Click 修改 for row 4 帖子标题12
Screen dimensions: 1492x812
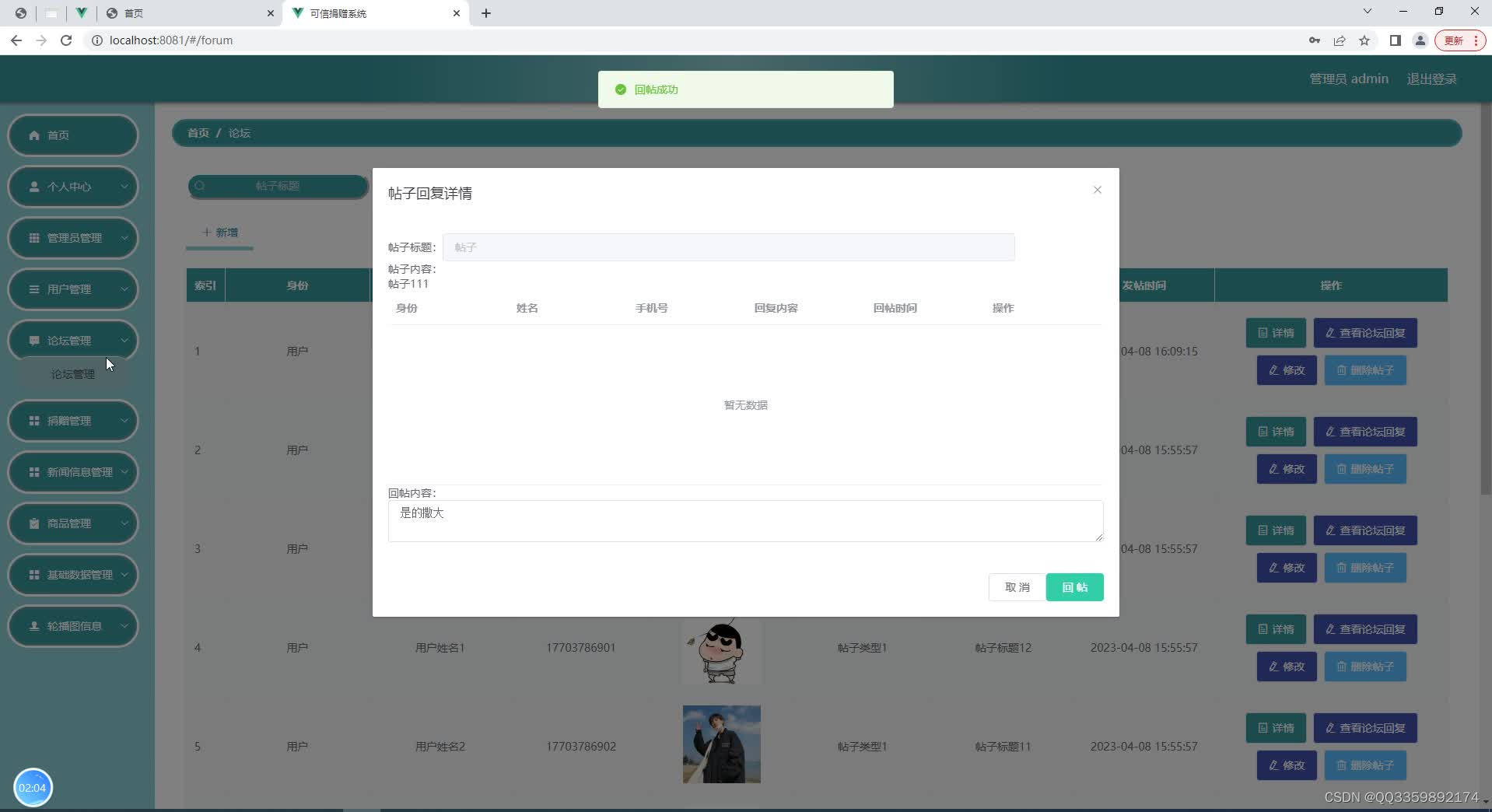[1287, 667]
